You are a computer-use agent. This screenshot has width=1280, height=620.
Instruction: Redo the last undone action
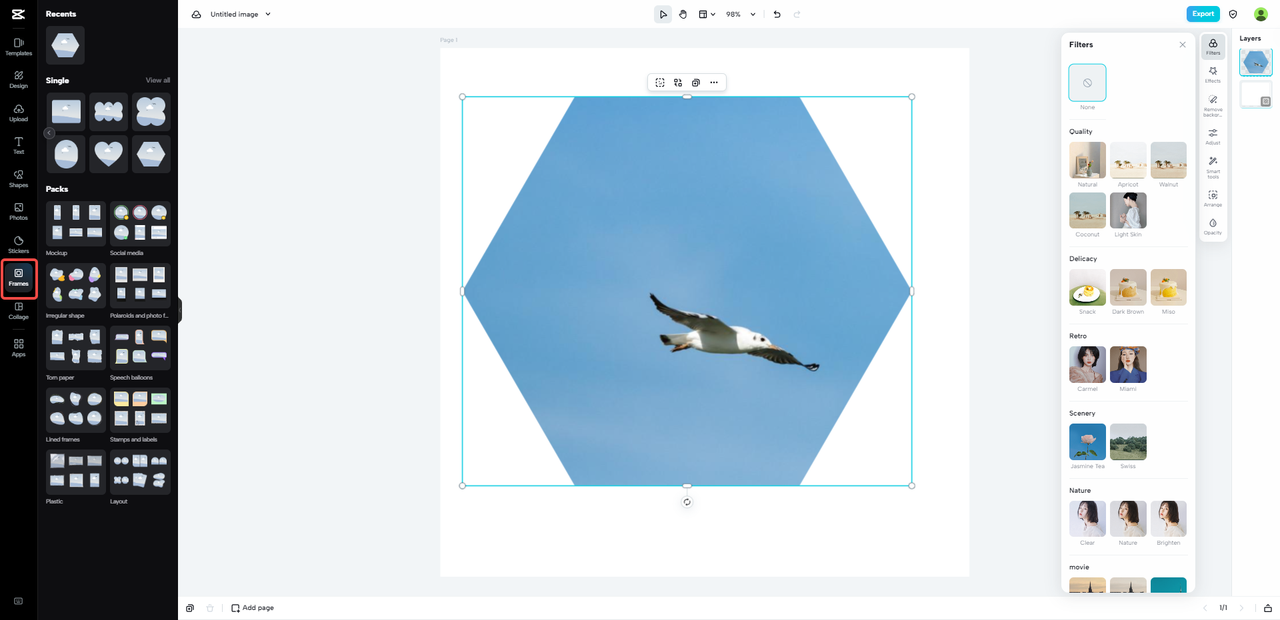797,14
